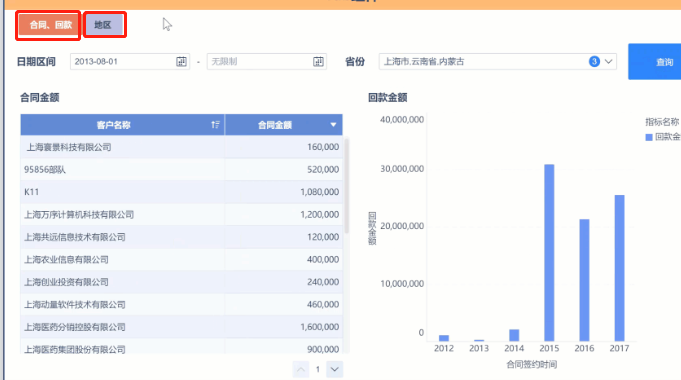Click the table's vertical scrollbar thumb
Image resolution: width=681 pixels, height=380 pixels.
tap(347, 186)
